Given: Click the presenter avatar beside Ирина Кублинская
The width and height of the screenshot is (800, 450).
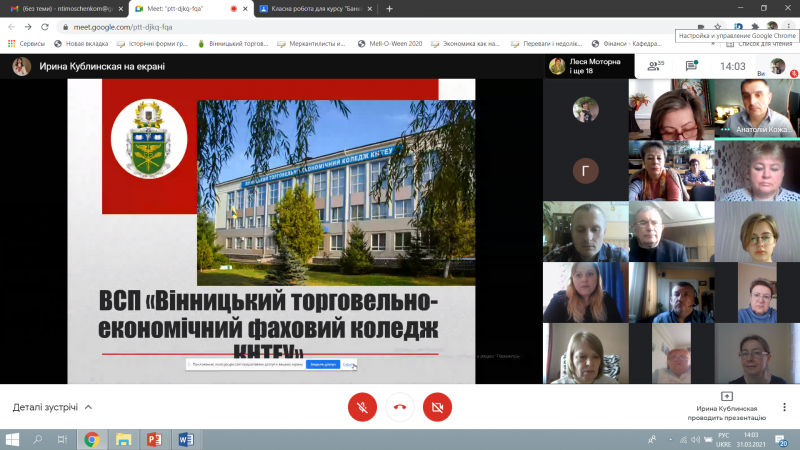Looking at the screenshot, I should click(21, 66).
